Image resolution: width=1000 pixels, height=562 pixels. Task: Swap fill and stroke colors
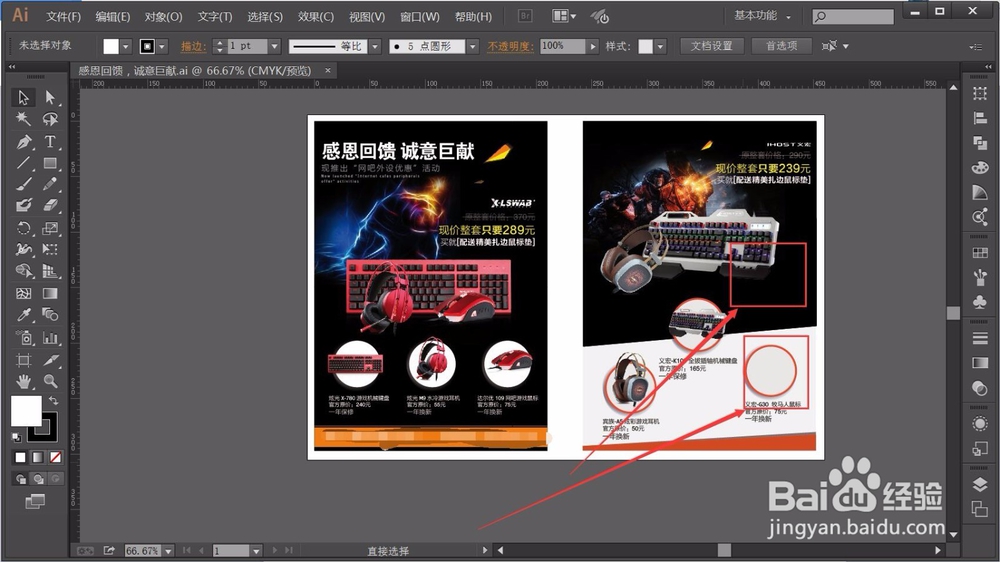54,401
